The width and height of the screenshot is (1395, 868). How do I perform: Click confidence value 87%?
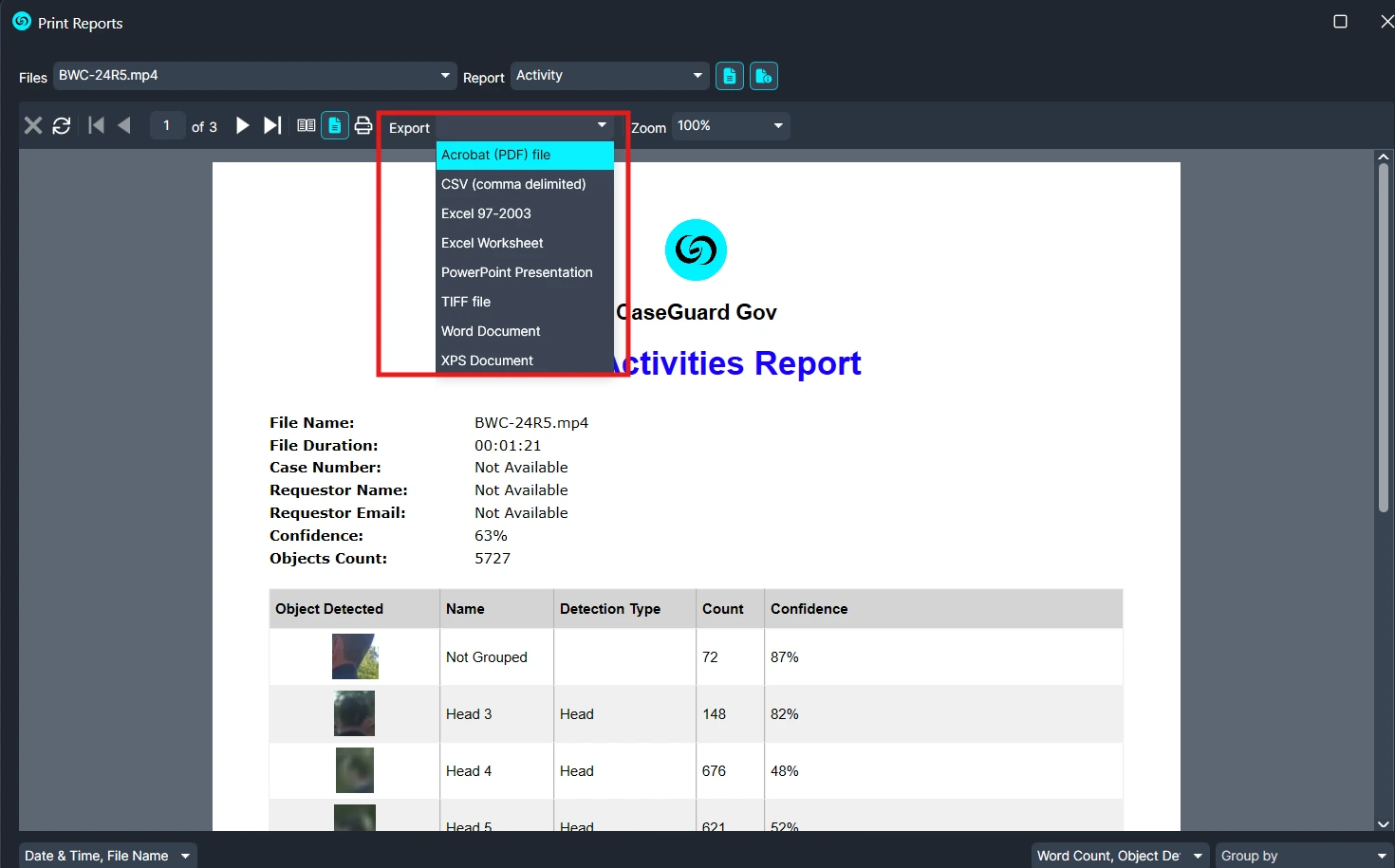[x=785, y=657]
